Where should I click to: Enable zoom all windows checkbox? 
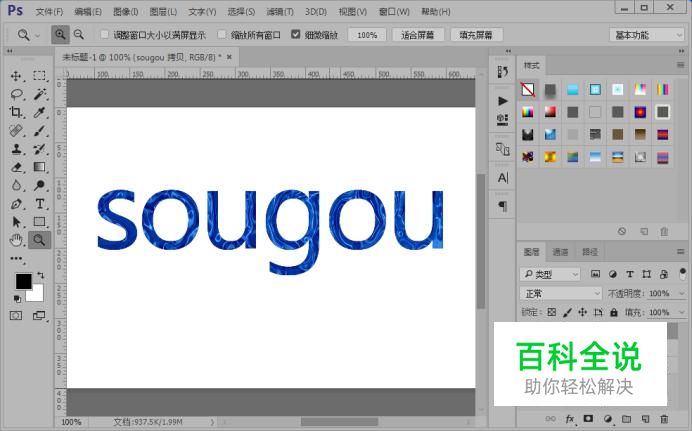[222, 34]
